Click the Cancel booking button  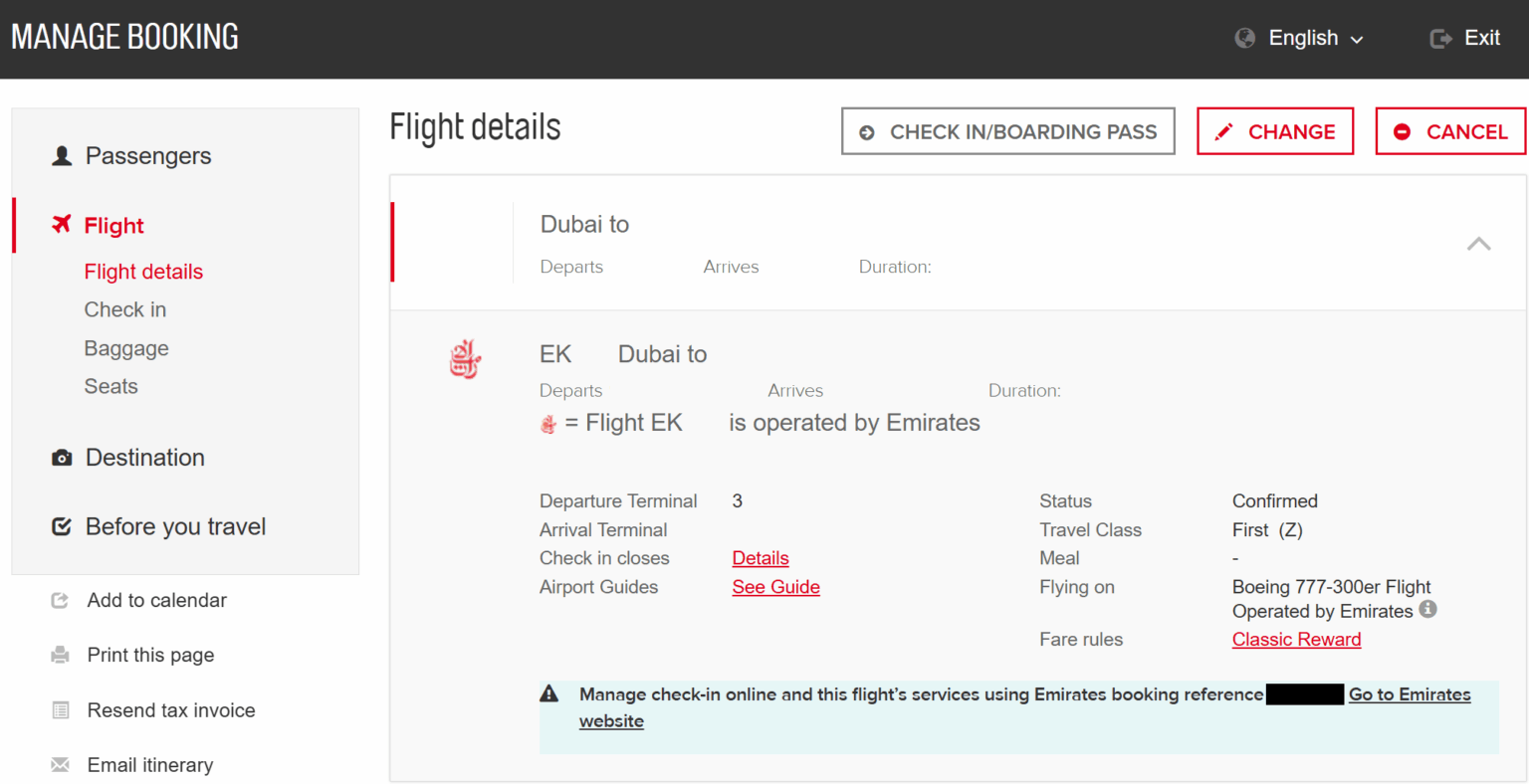pos(1450,130)
